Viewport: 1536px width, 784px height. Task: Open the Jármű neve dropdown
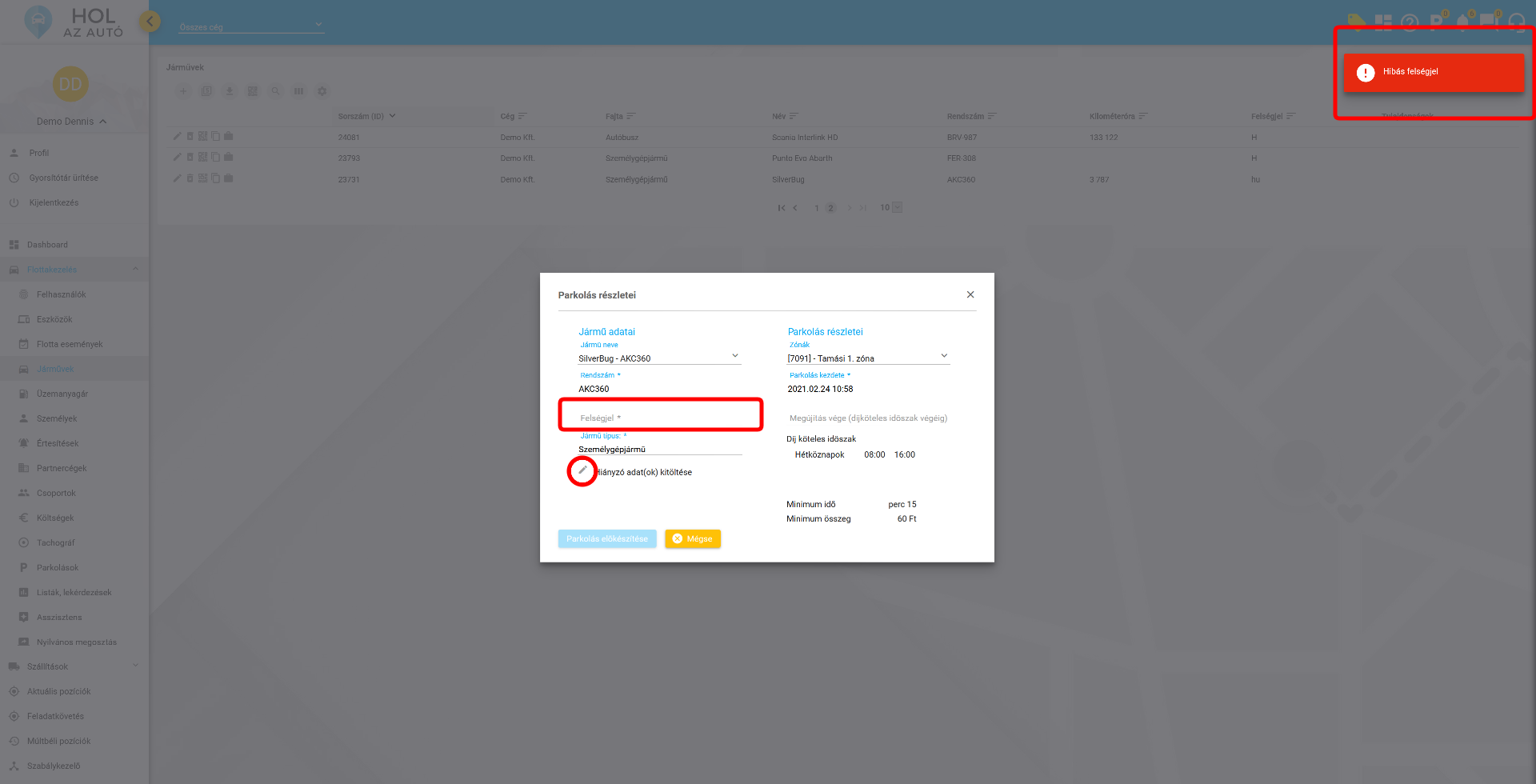click(734, 356)
